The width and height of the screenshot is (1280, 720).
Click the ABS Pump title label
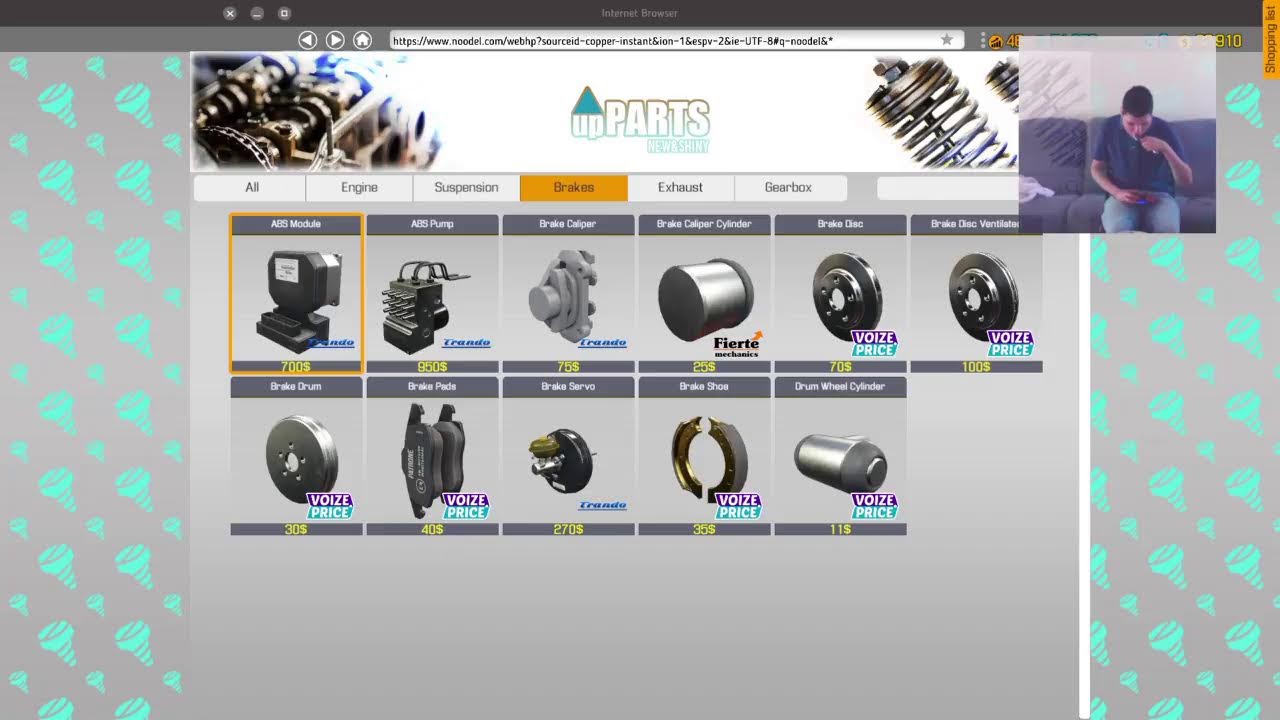(x=432, y=224)
